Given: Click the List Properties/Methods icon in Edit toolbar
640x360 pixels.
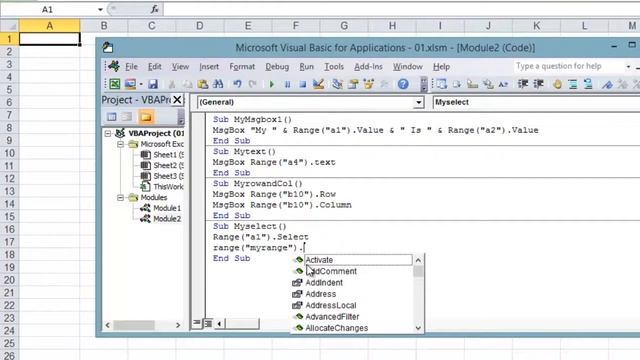Looking at the screenshot, I should tap(441, 84).
